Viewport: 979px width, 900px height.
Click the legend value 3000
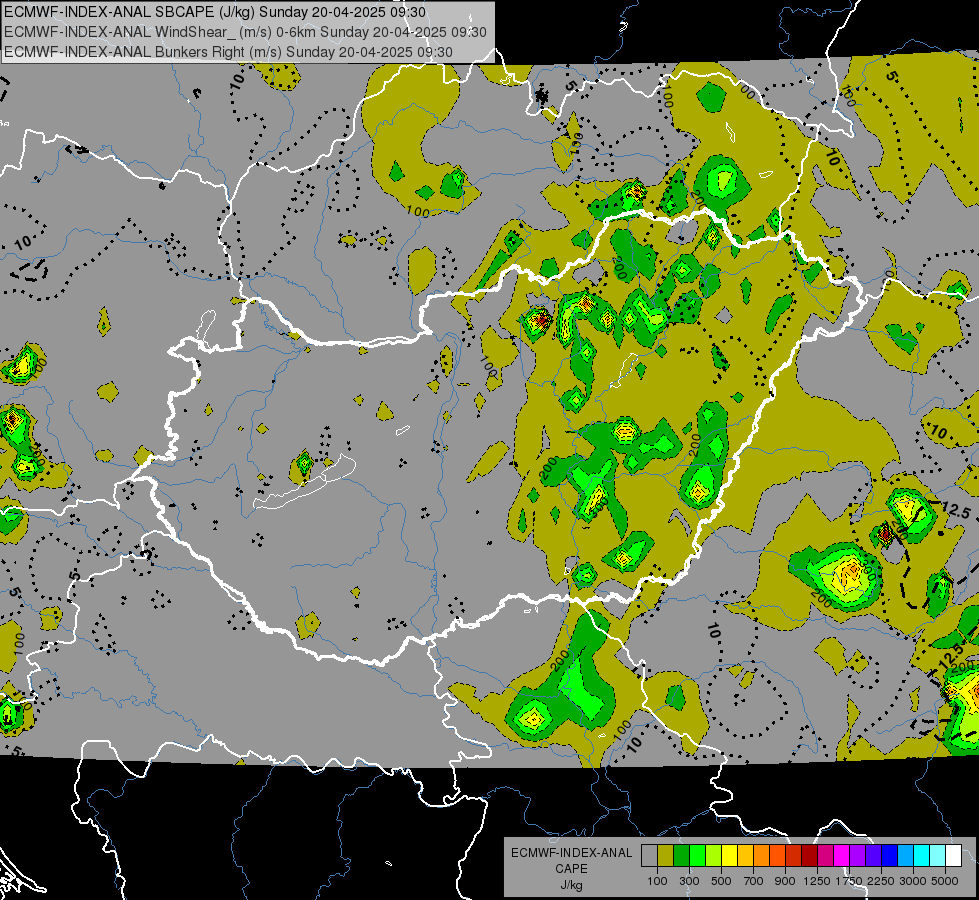click(x=913, y=881)
